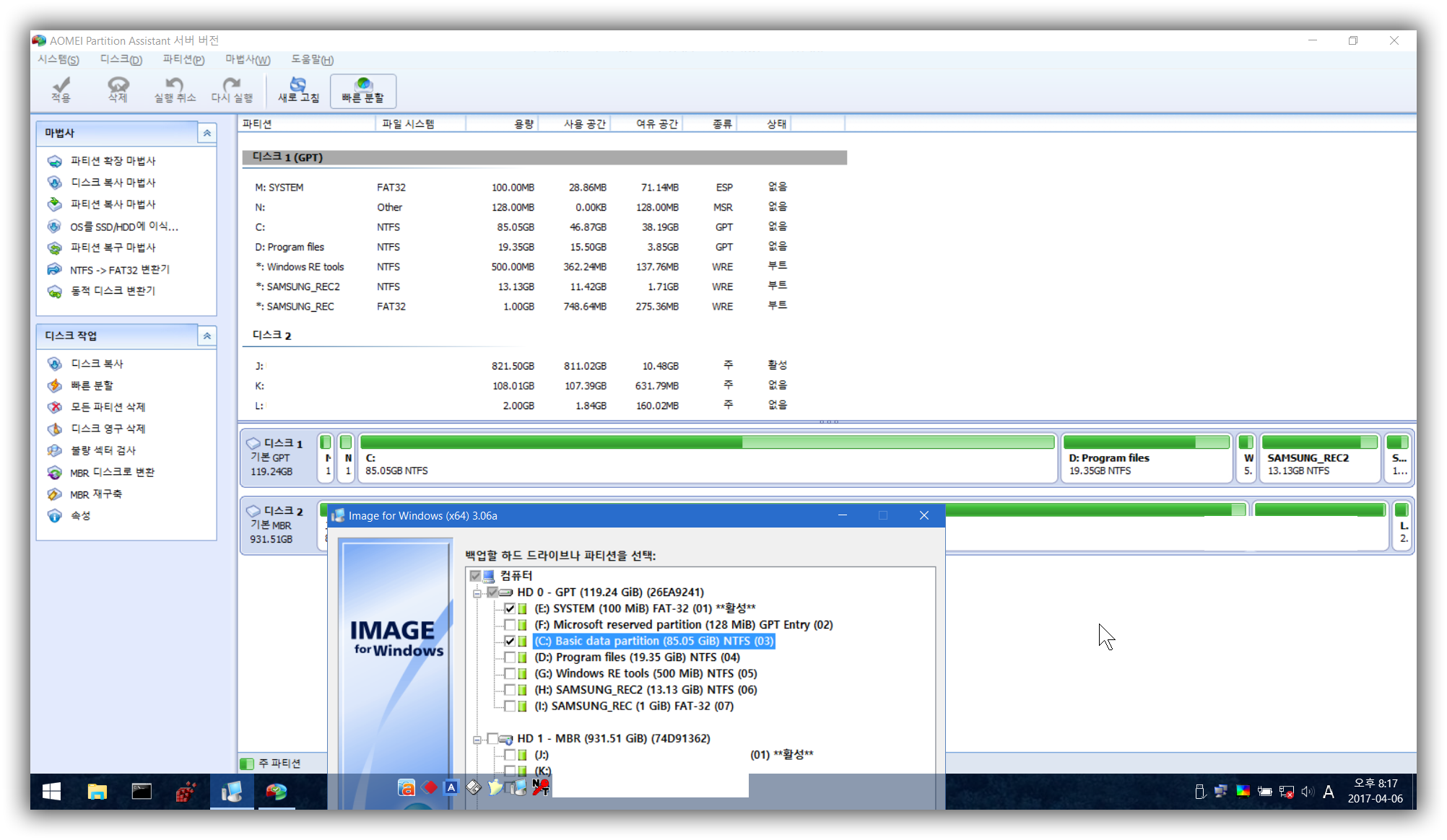Select J: 821.50GB row in partition list
Image resolution: width=1447 pixels, height=840 pixels.
pyautogui.click(x=543, y=367)
